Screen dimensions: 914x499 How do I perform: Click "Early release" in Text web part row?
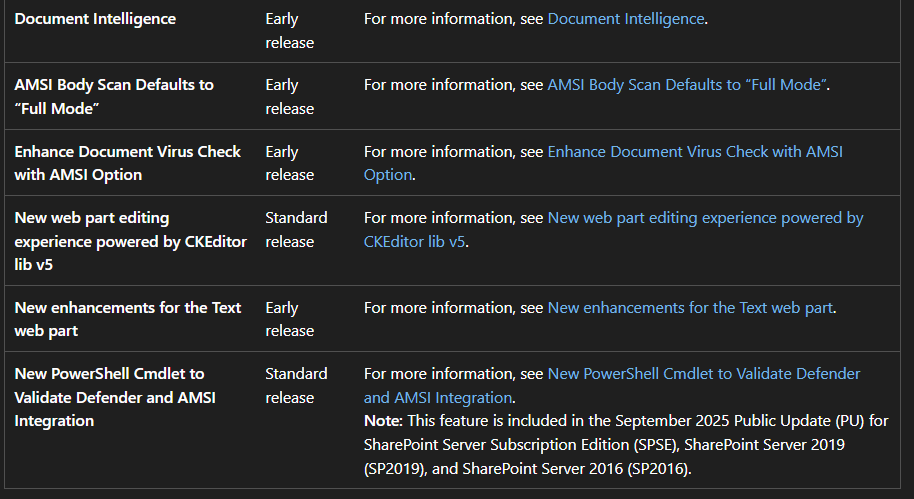(x=290, y=319)
